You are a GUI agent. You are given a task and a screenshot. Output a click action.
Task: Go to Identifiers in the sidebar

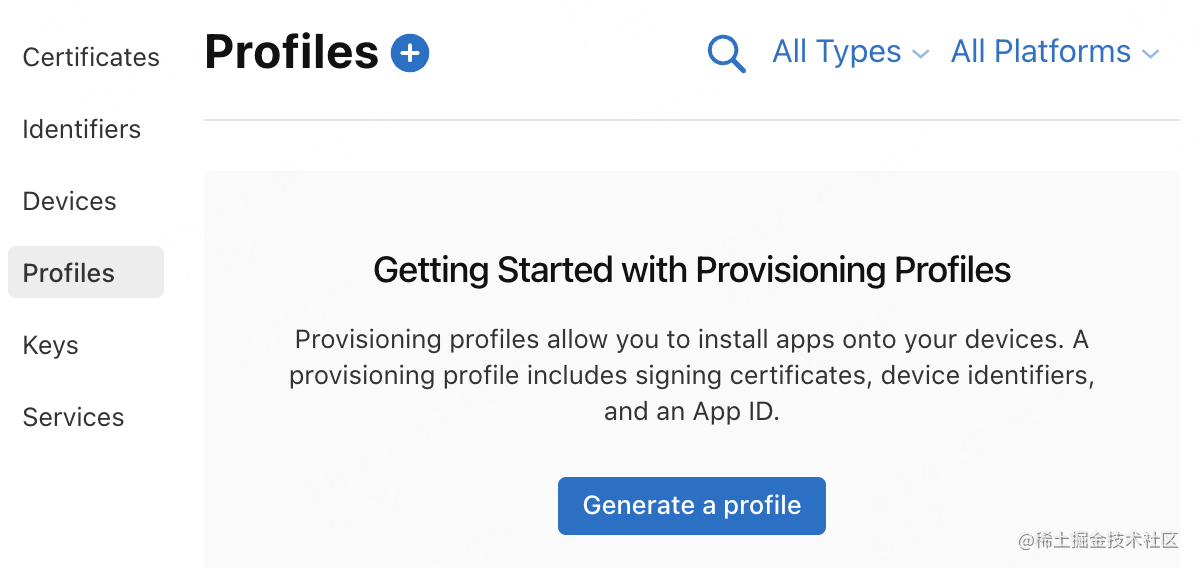[x=82, y=129]
